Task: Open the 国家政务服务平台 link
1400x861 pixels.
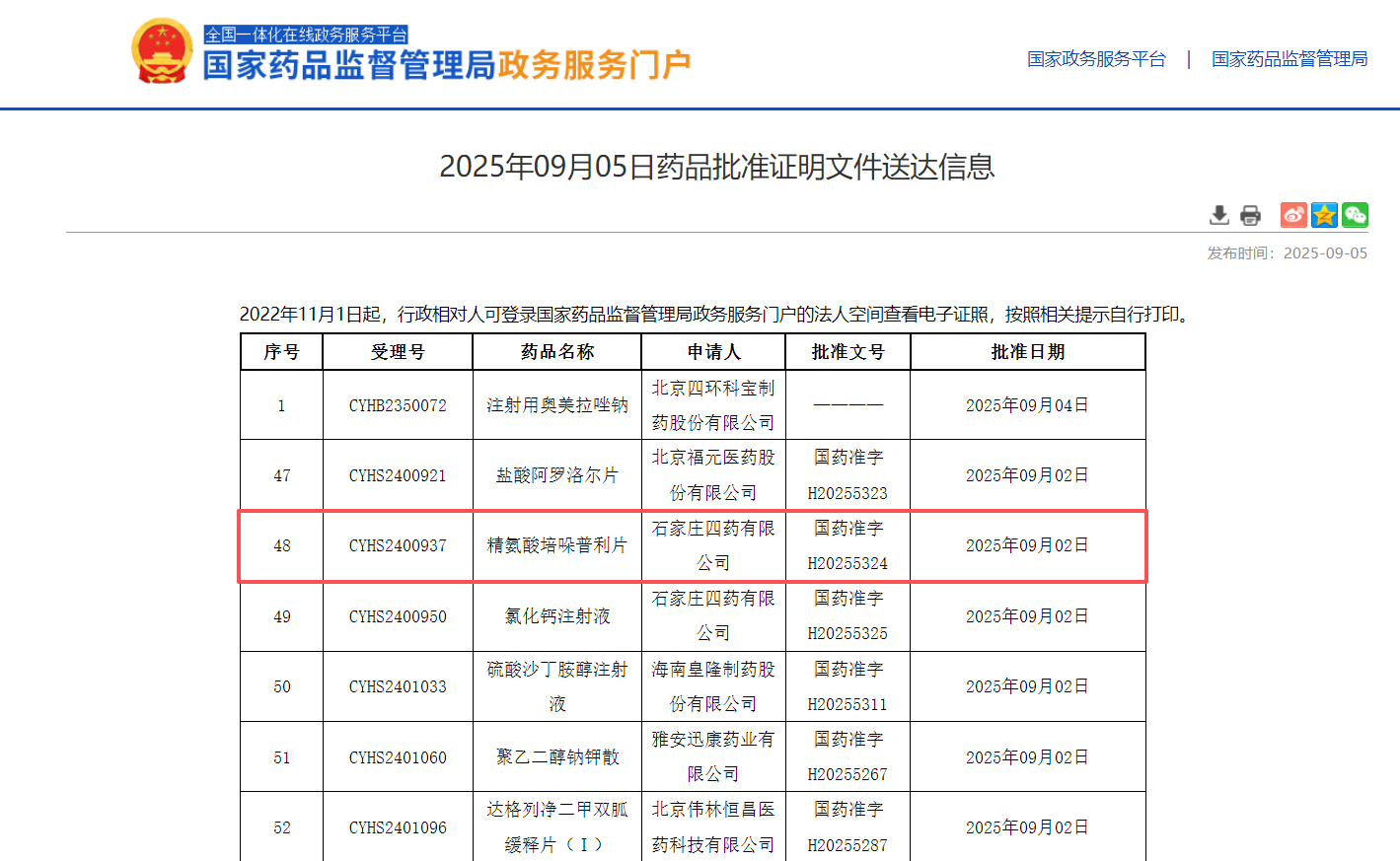Action: pos(1096,59)
